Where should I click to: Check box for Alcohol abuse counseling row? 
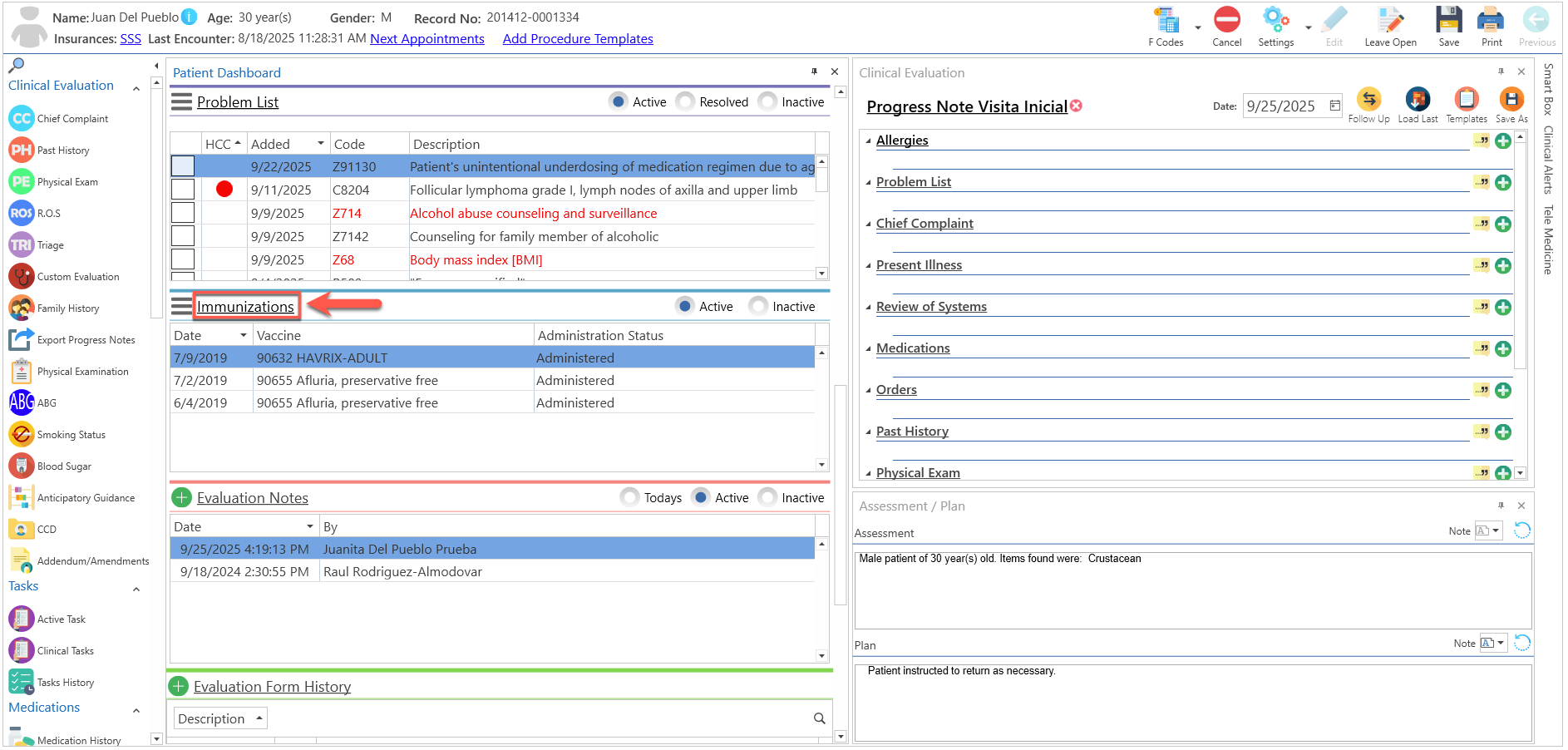183,213
